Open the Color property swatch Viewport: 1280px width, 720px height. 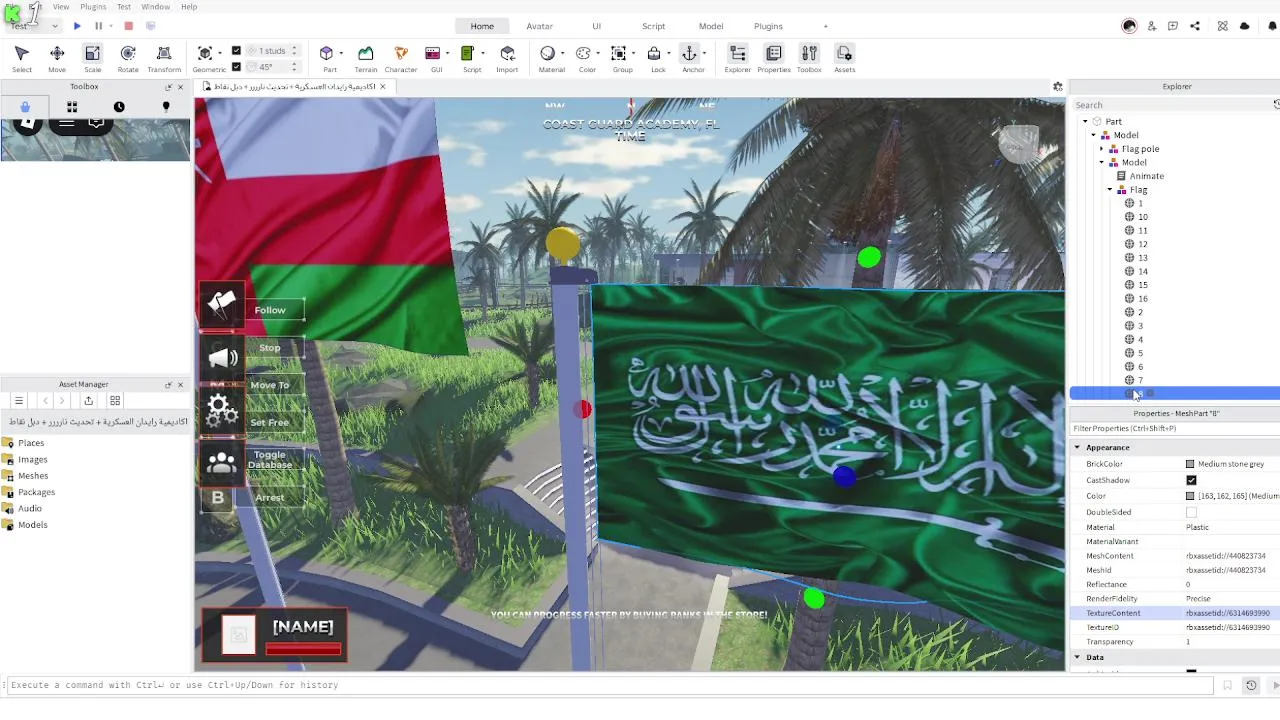tap(1190, 496)
